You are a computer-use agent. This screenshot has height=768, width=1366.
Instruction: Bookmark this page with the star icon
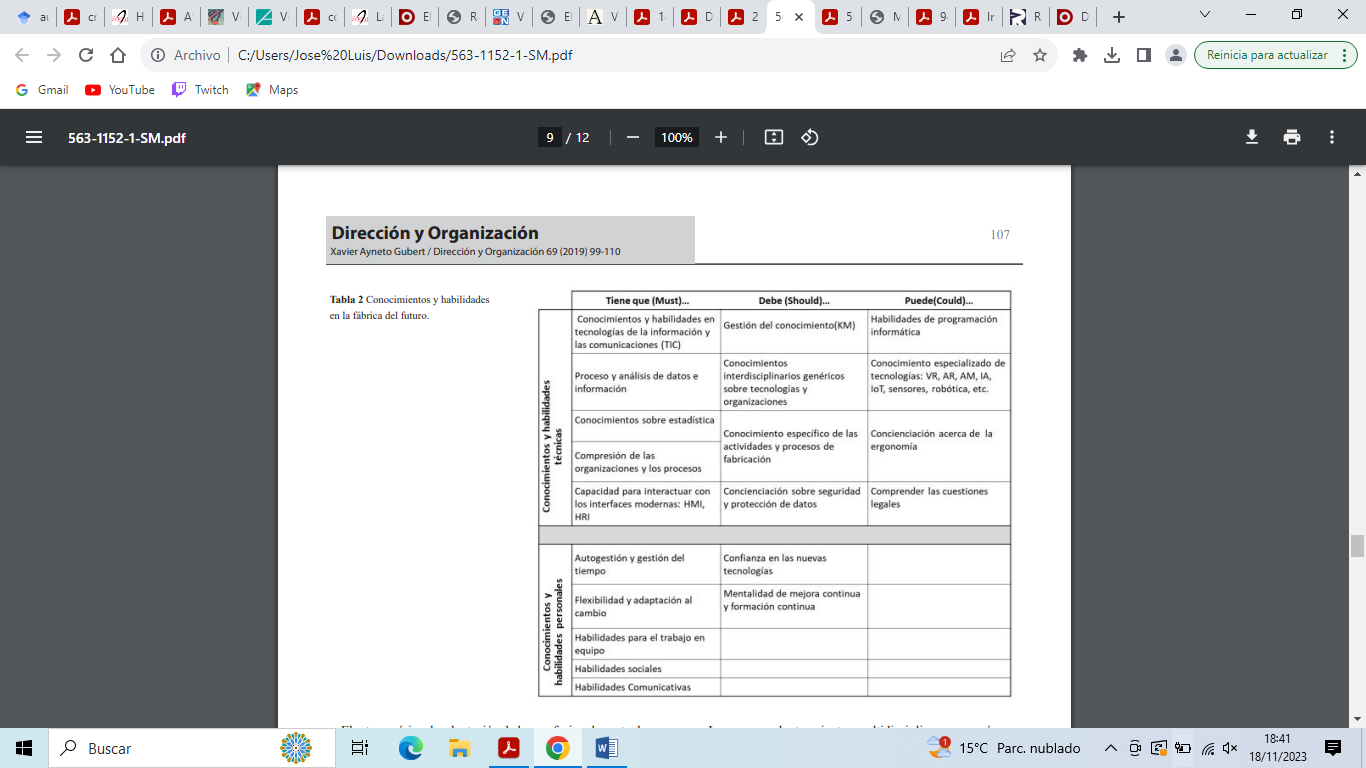click(1040, 56)
